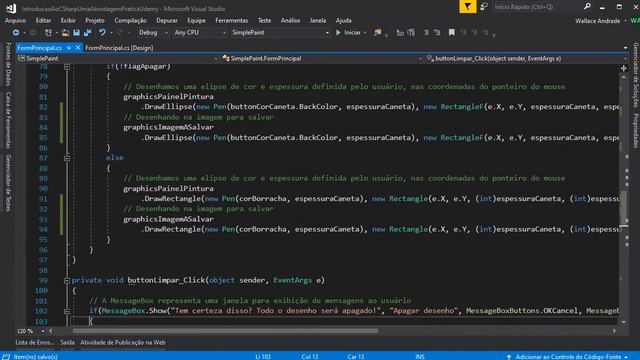Viewport: 640px width, 360px height.
Task: Click the split editor handle above scrollbar
Action: pos(624,68)
